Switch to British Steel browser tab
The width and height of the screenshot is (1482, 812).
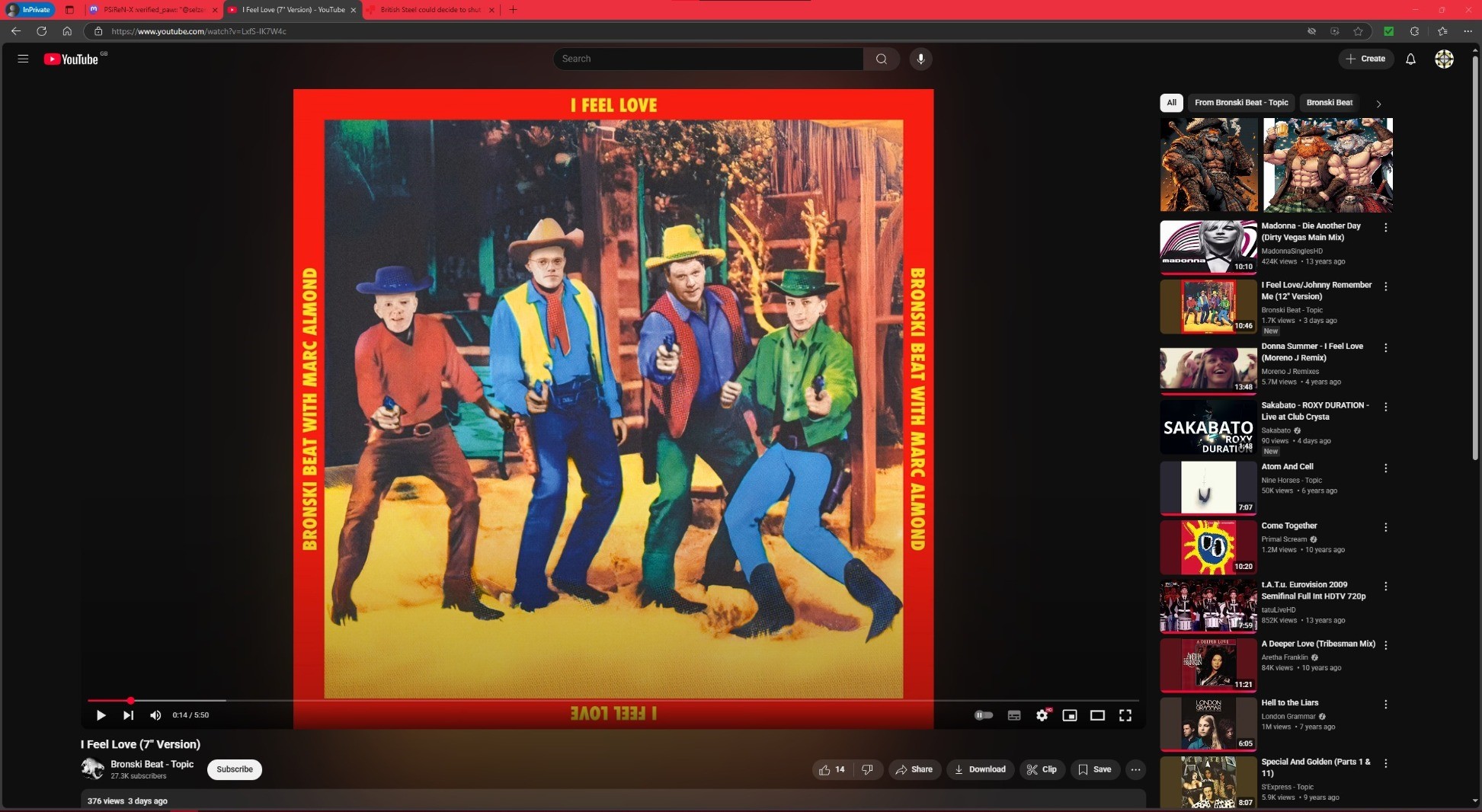pyautogui.click(x=431, y=10)
